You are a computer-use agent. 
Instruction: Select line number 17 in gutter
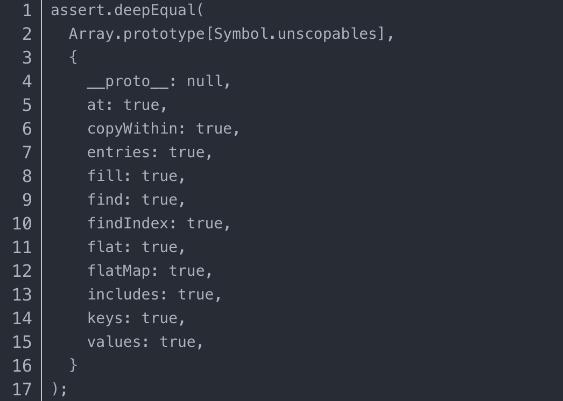[x=22, y=389]
